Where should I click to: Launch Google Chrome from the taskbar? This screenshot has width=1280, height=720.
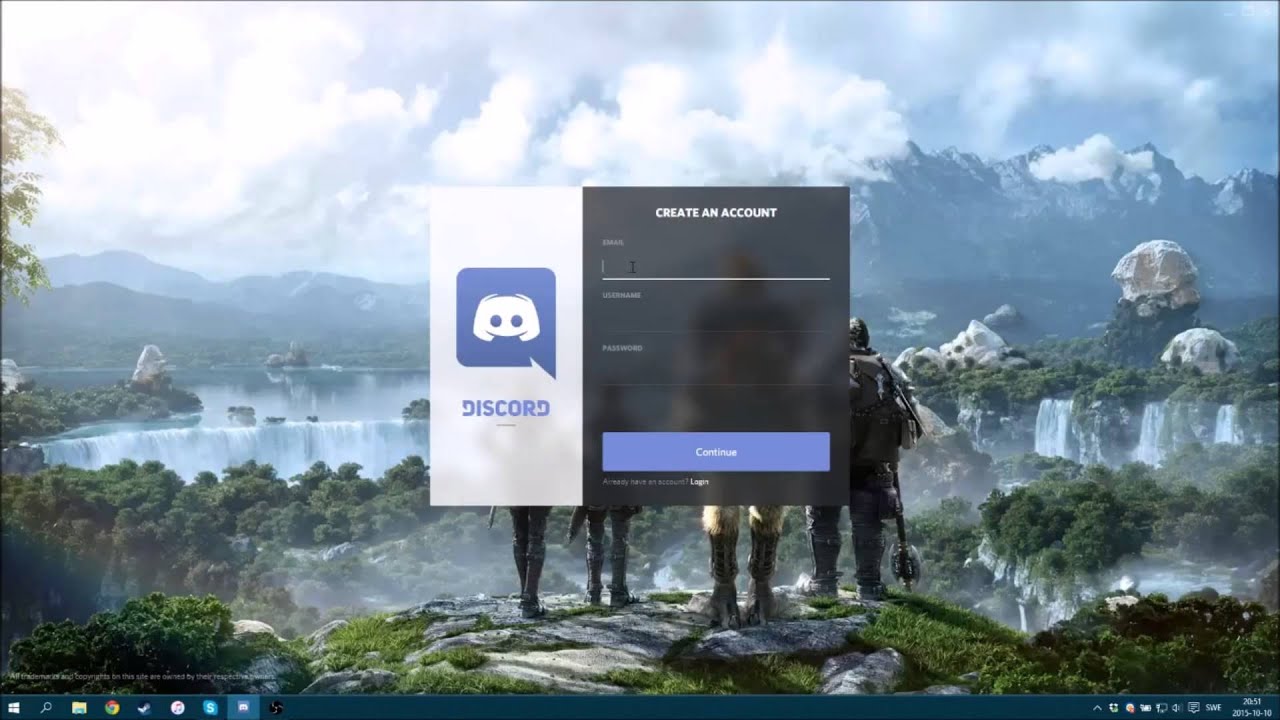112,707
